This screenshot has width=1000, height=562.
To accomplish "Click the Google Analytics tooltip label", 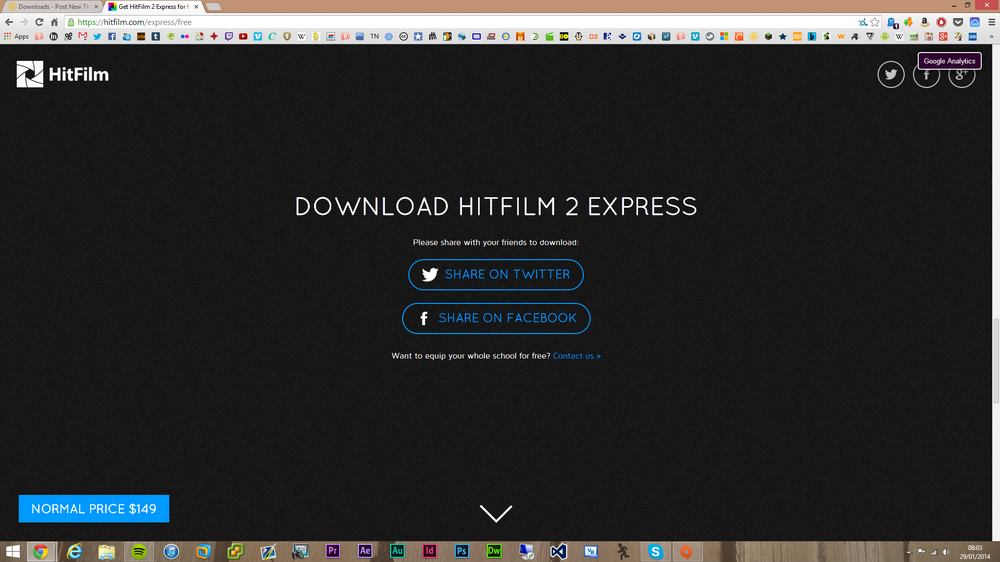I will click(x=949, y=61).
